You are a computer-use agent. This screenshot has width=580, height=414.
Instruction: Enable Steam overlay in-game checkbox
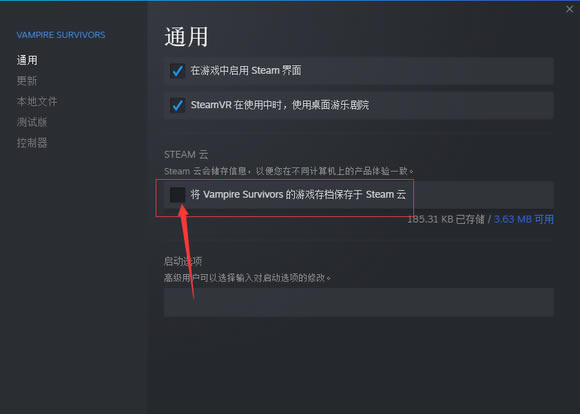pos(178,71)
